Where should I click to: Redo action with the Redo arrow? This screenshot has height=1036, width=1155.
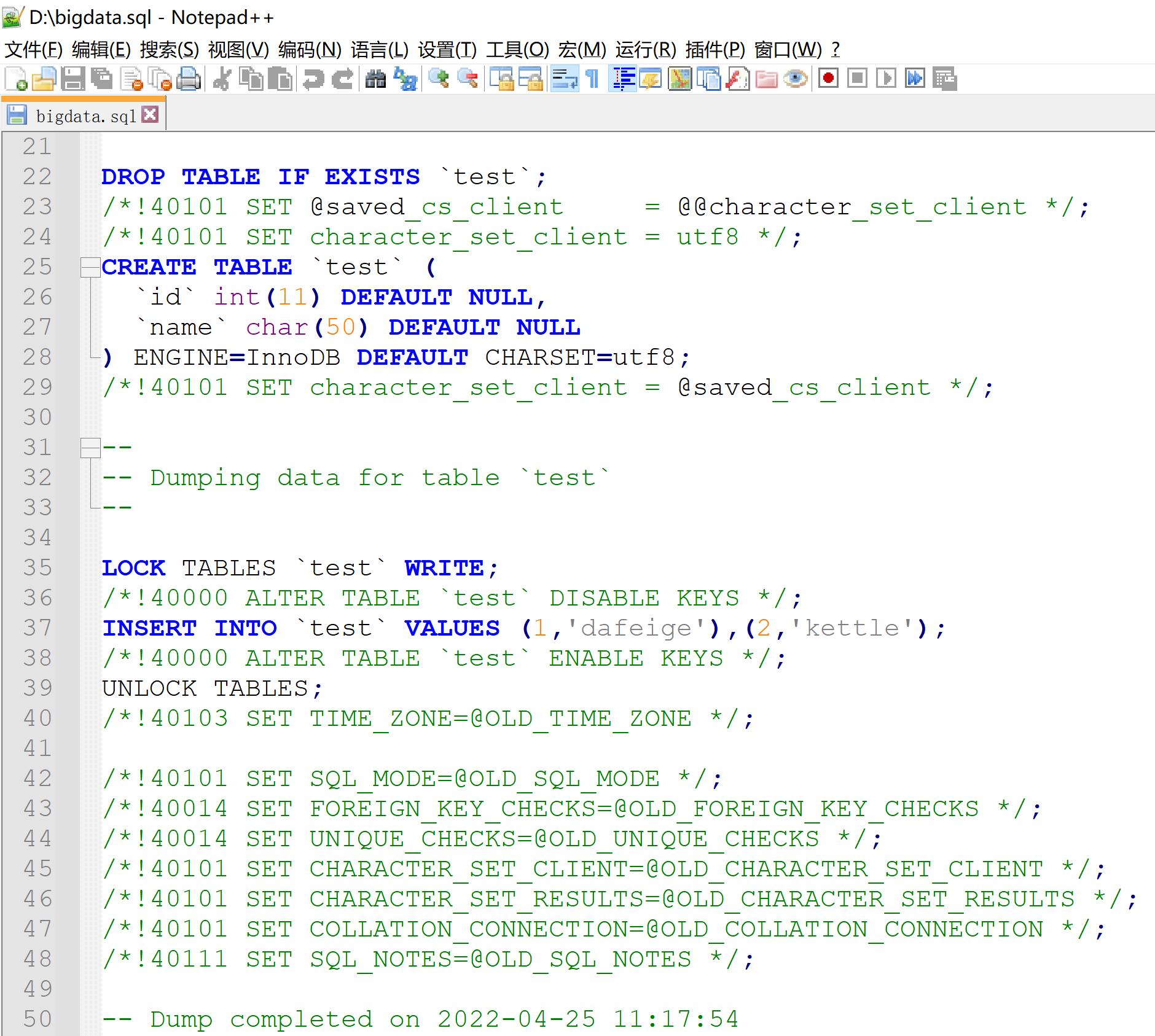point(342,79)
